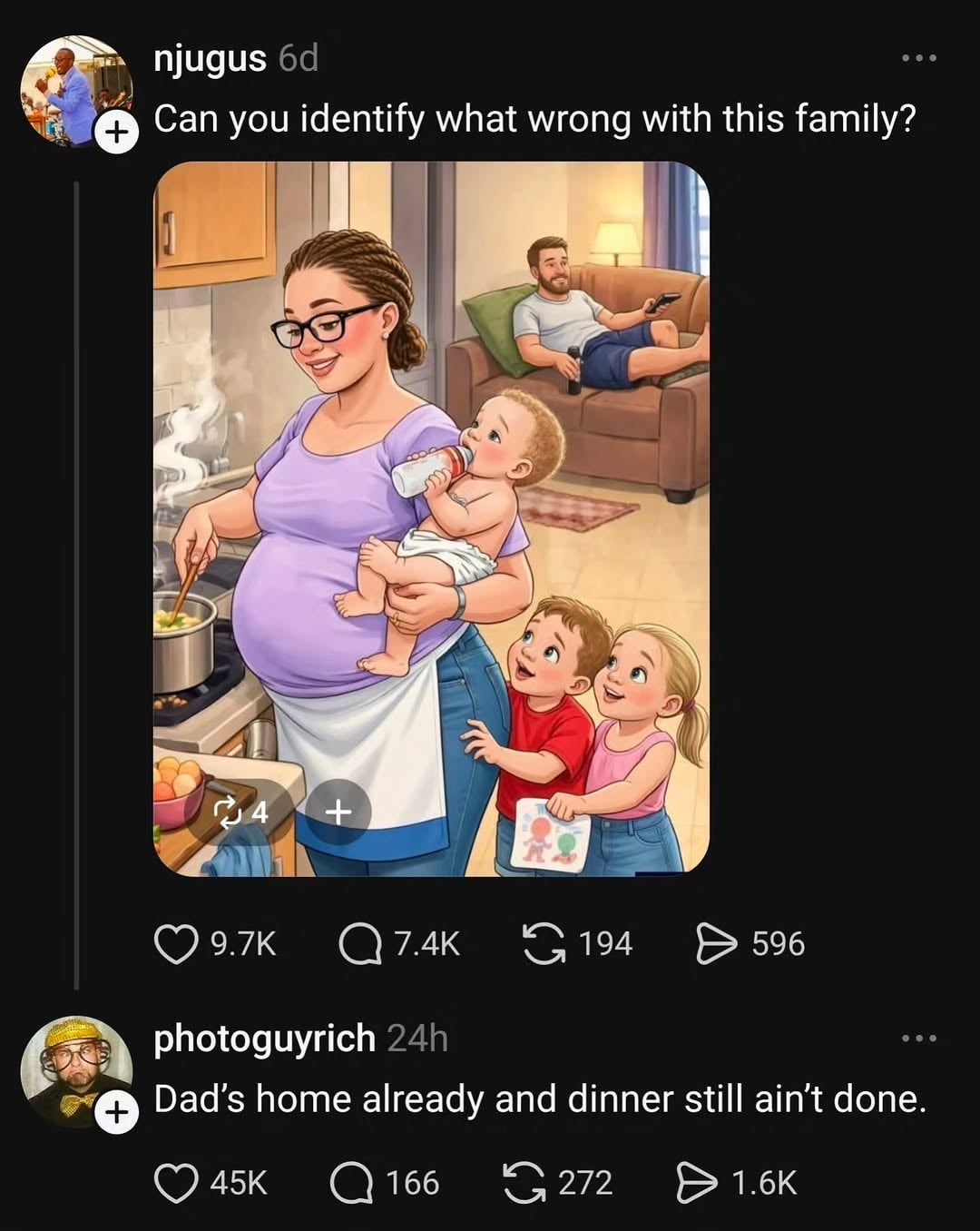The image size is (980, 1231).
Task: Share the njugus post
Action: tap(716, 943)
